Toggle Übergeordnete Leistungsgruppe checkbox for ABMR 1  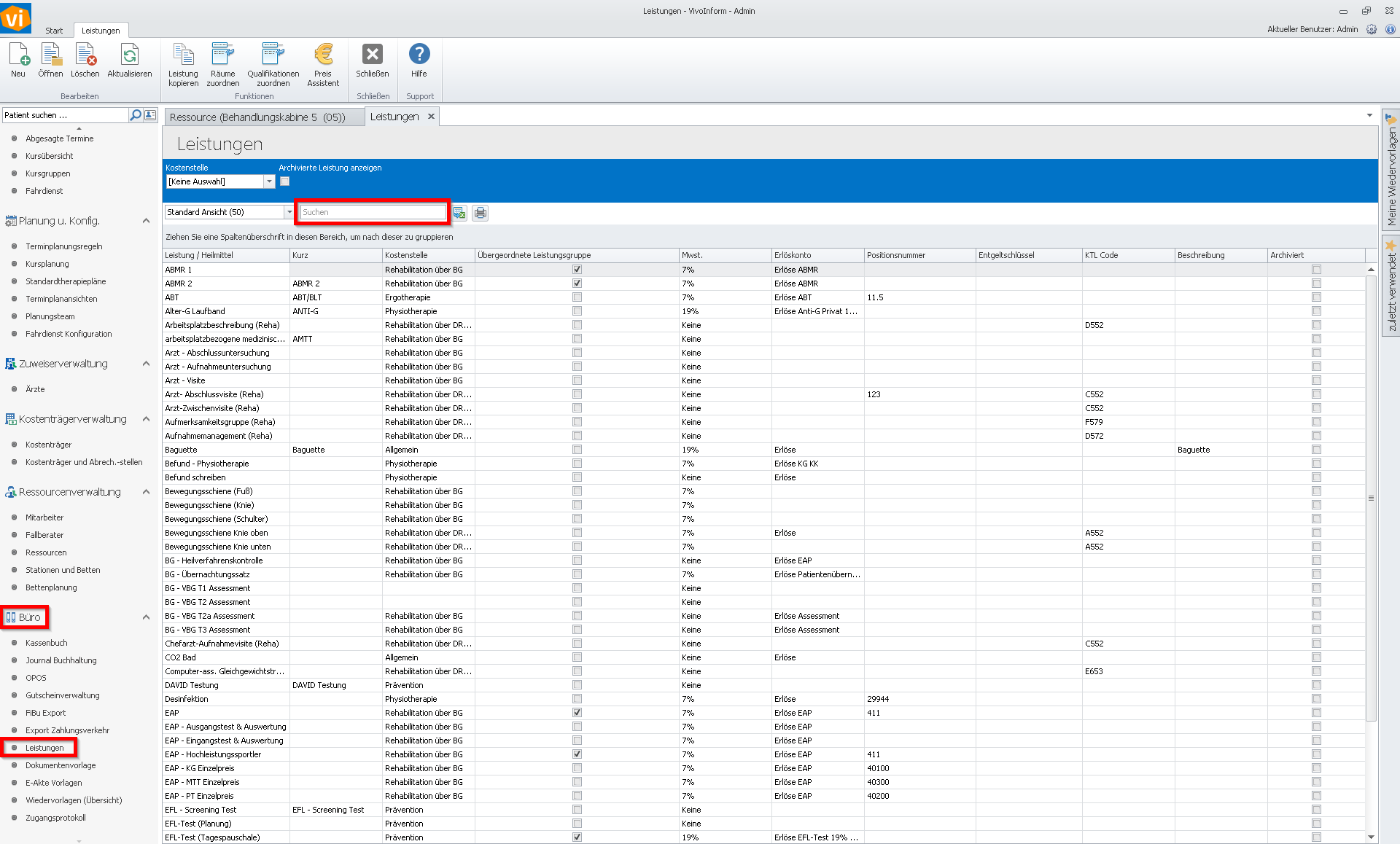(577, 270)
